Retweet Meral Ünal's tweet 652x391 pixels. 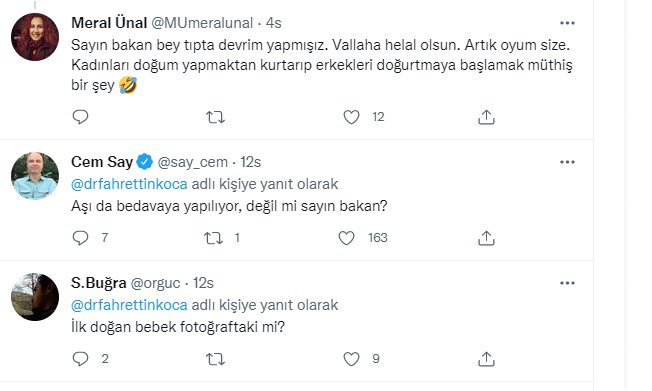click(215, 118)
